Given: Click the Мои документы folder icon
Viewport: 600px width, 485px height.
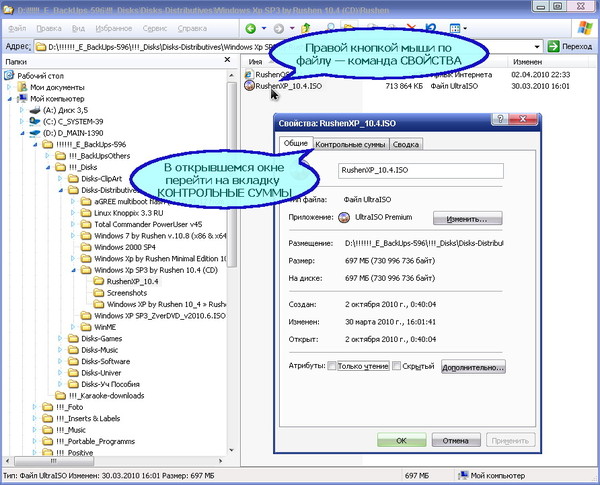Looking at the screenshot, I should click(23, 87).
